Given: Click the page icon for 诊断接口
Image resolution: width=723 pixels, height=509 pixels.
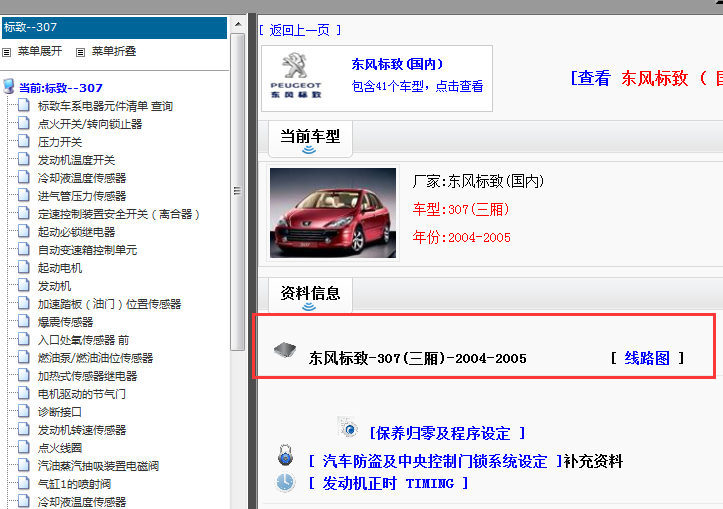Looking at the screenshot, I should pyautogui.click(x=24, y=411).
